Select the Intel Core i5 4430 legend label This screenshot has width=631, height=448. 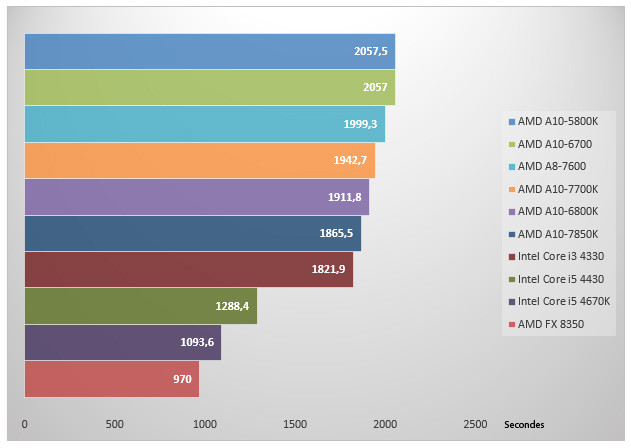(561, 279)
